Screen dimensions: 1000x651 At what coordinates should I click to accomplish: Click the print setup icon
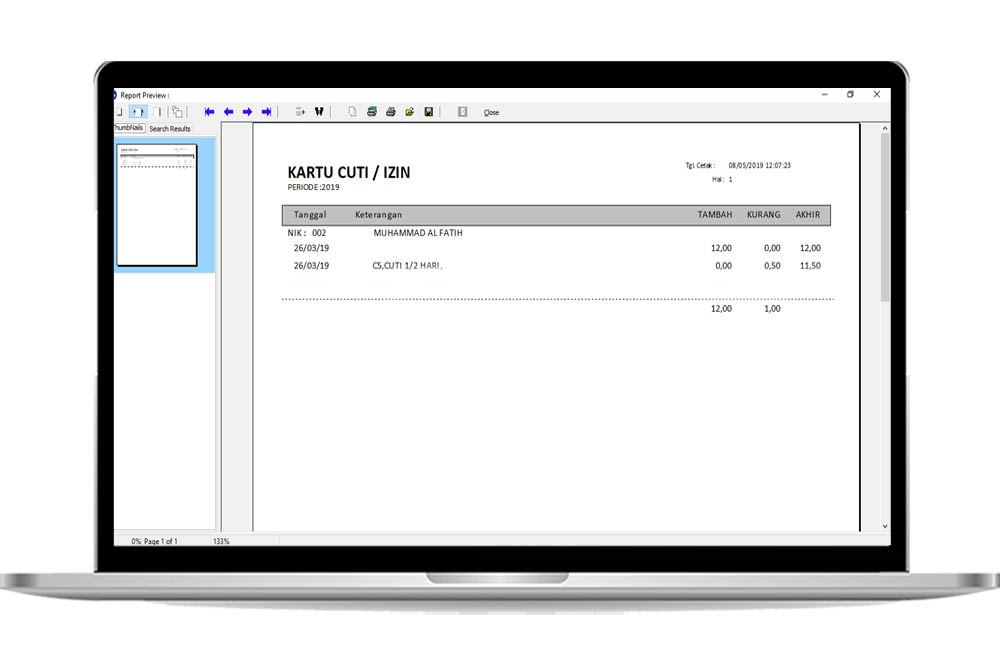[372, 112]
